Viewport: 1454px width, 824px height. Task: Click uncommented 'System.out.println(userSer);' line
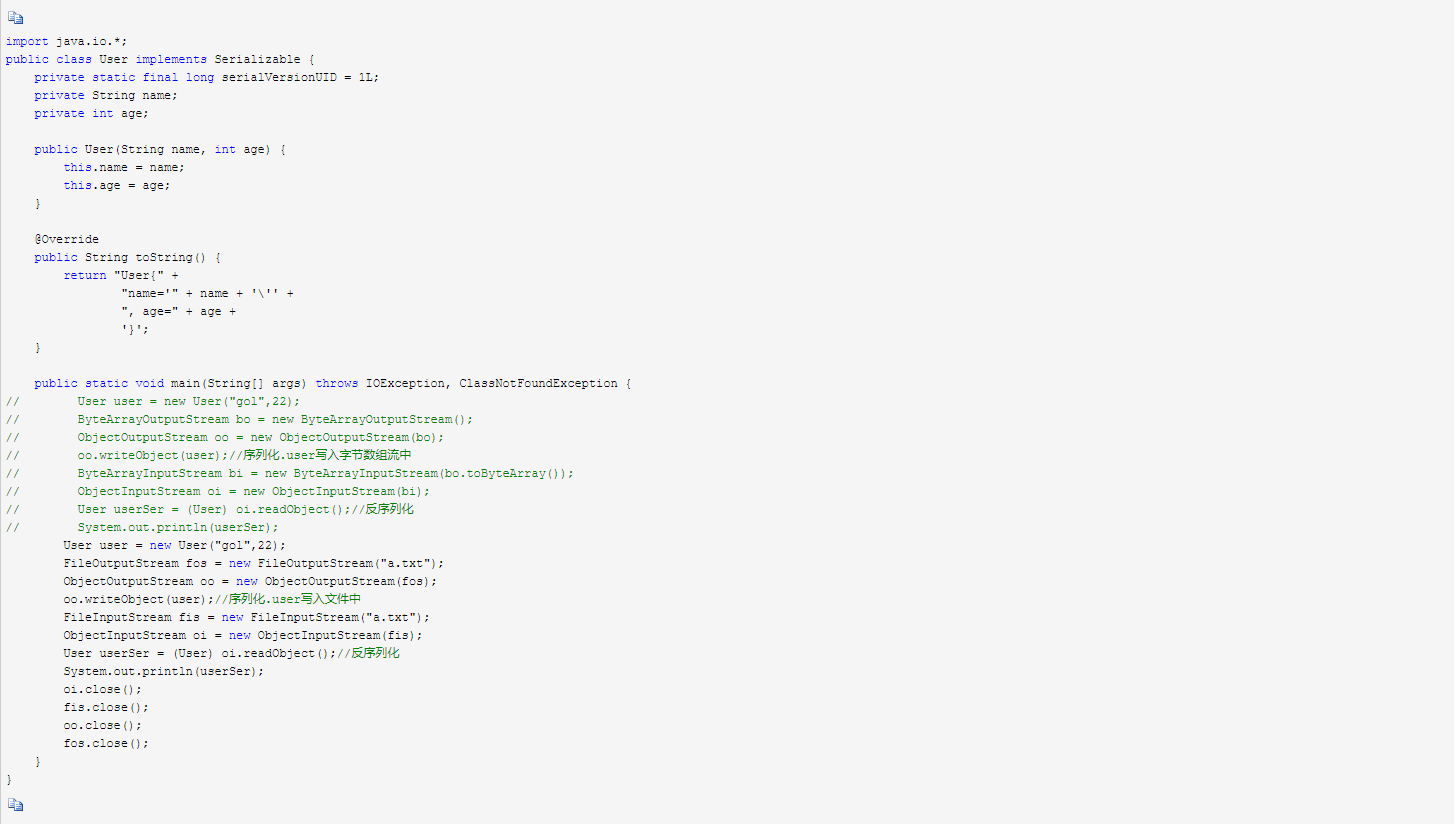[x=164, y=671]
